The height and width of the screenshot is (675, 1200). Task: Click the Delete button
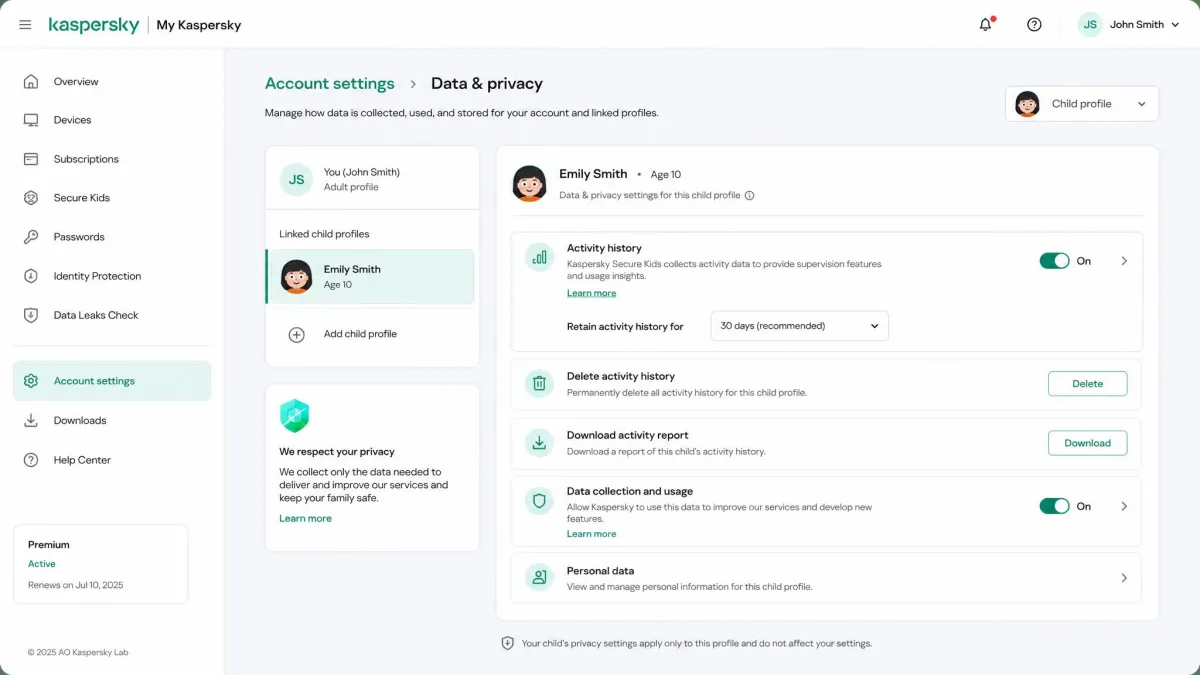click(x=1087, y=384)
